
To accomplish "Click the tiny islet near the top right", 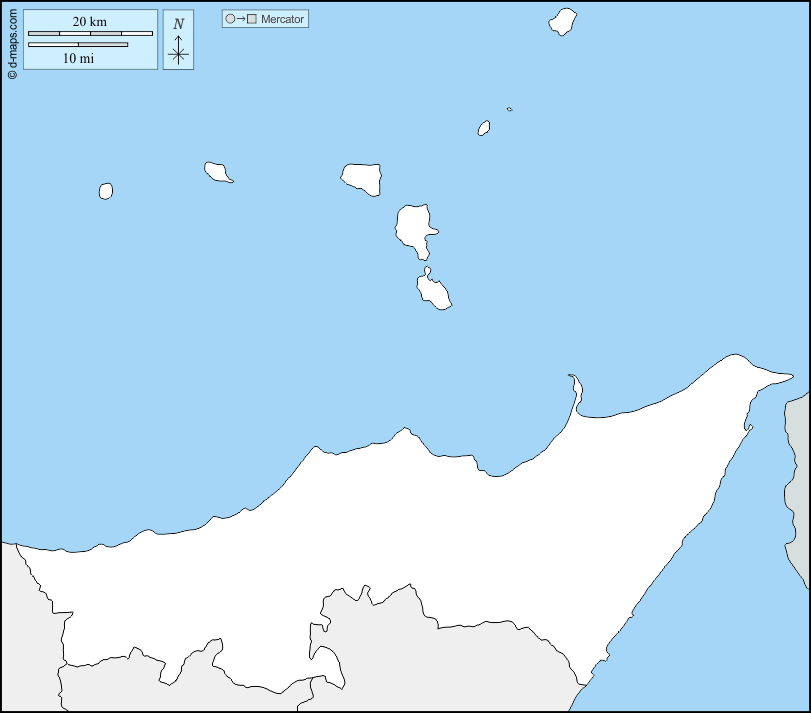I will tap(509, 109).
